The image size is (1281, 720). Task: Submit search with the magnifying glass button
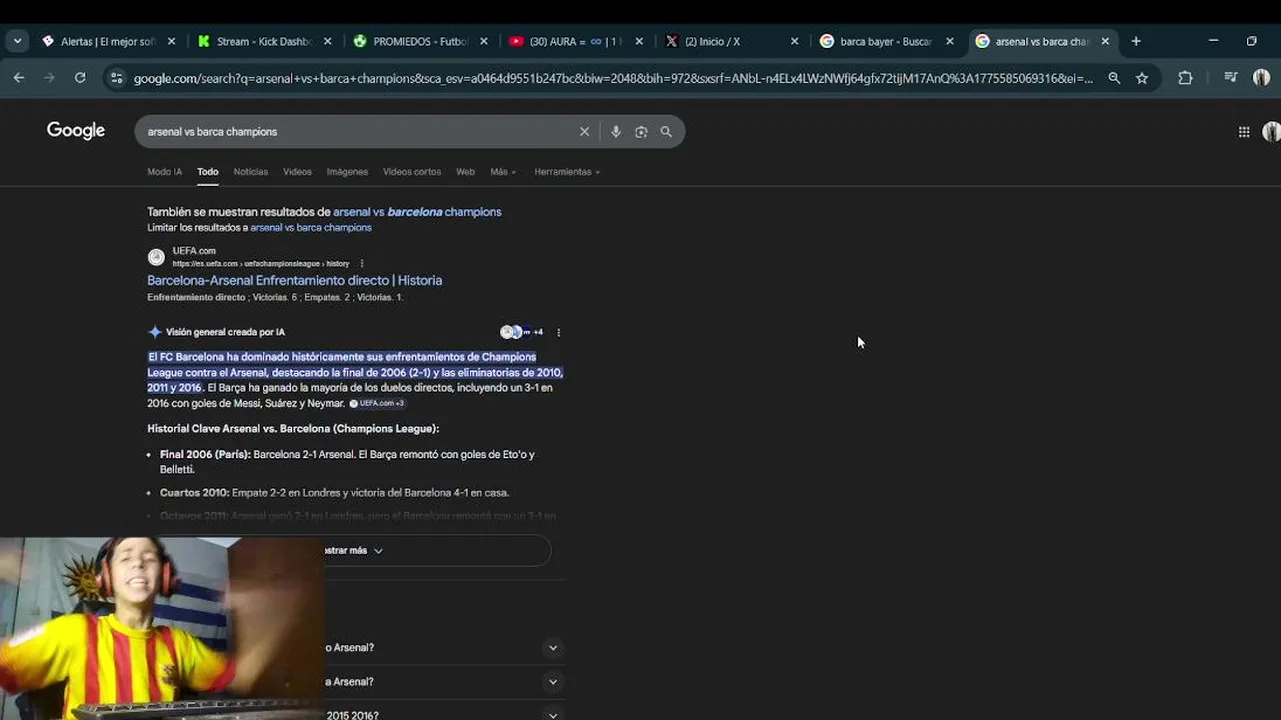pos(666,132)
